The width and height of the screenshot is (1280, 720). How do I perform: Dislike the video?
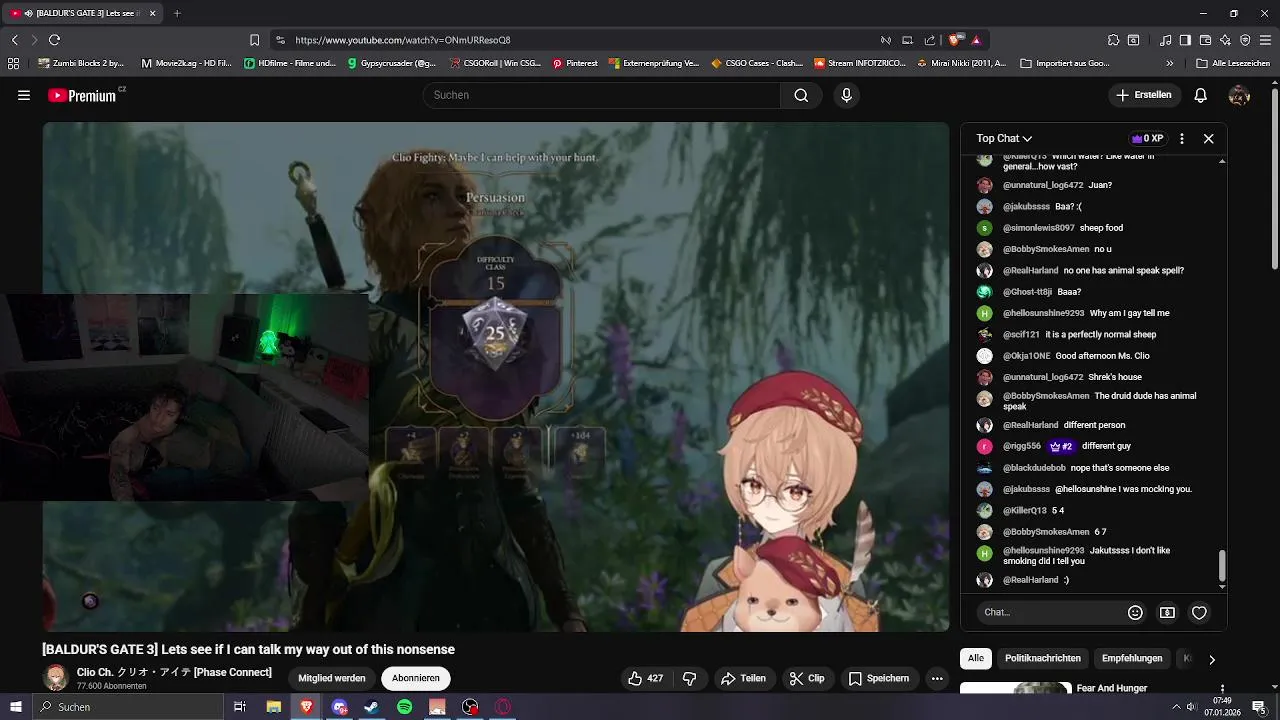pyautogui.click(x=689, y=678)
